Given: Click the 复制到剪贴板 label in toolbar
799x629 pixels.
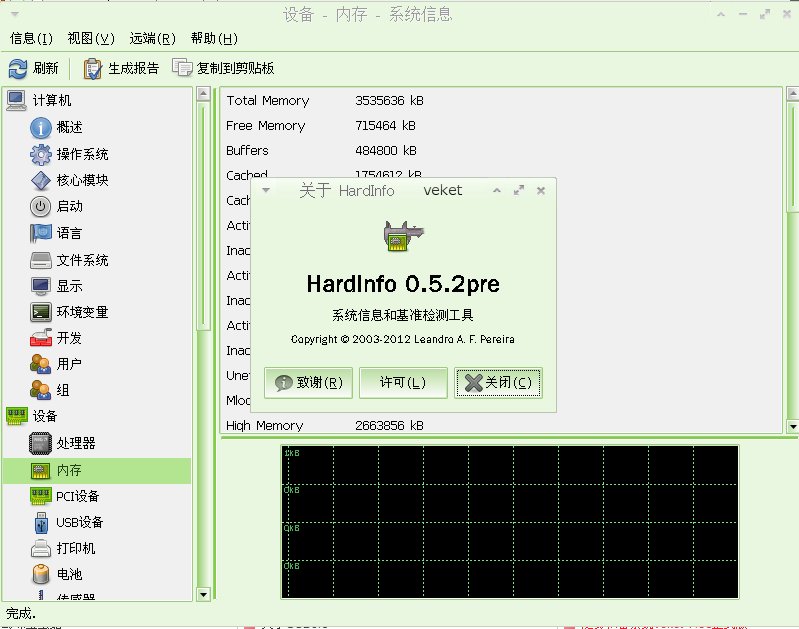Looking at the screenshot, I should pos(235,68).
